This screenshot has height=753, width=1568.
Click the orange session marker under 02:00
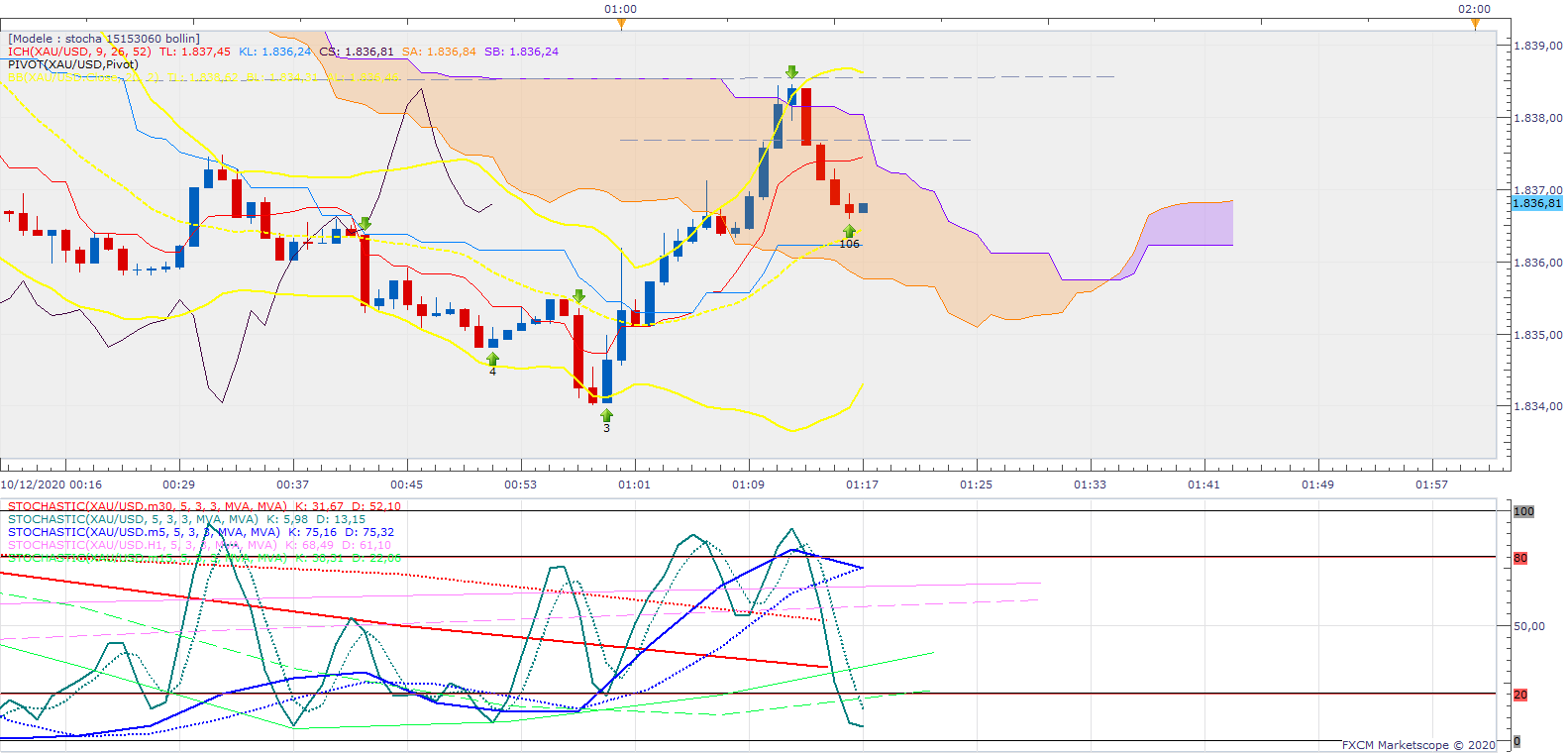point(1474,24)
